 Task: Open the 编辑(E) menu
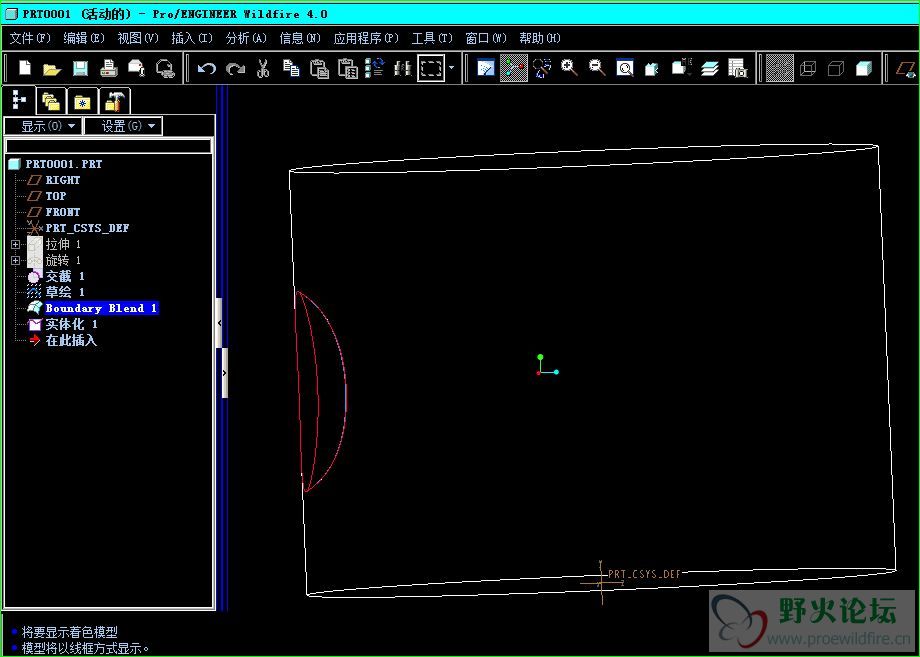point(84,38)
